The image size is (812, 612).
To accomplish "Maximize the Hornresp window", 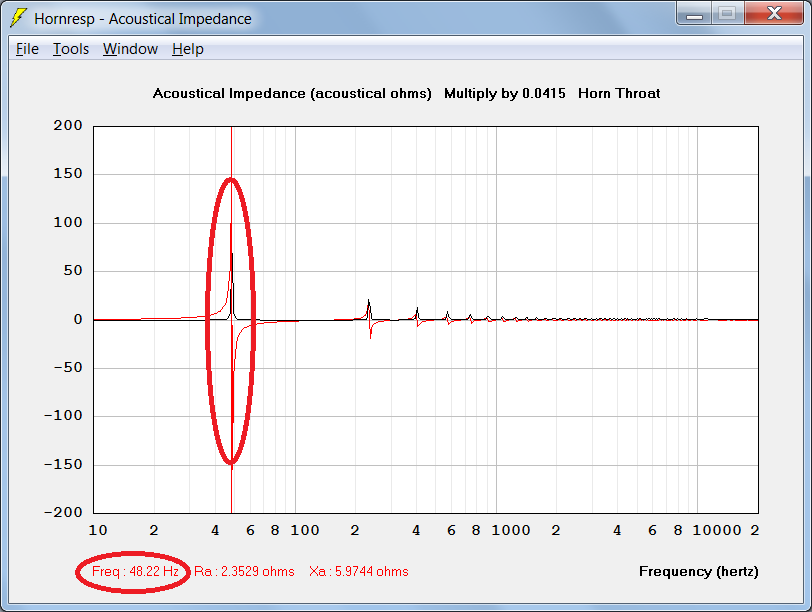I will (728, 13).
